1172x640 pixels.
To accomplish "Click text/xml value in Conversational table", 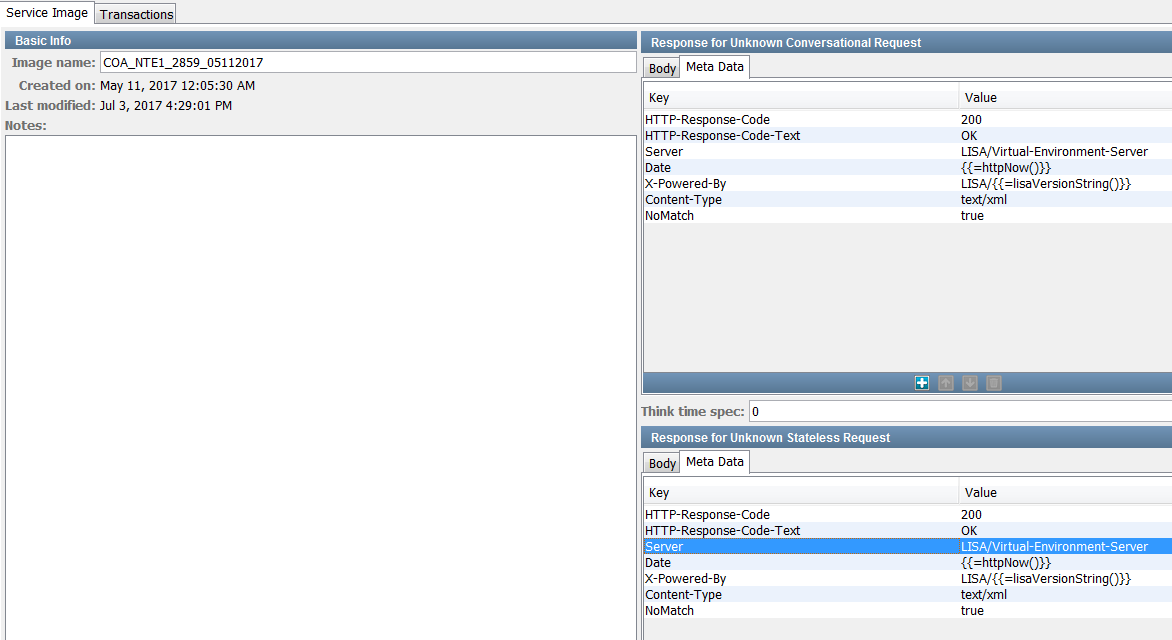I will (x=984, y=200).
